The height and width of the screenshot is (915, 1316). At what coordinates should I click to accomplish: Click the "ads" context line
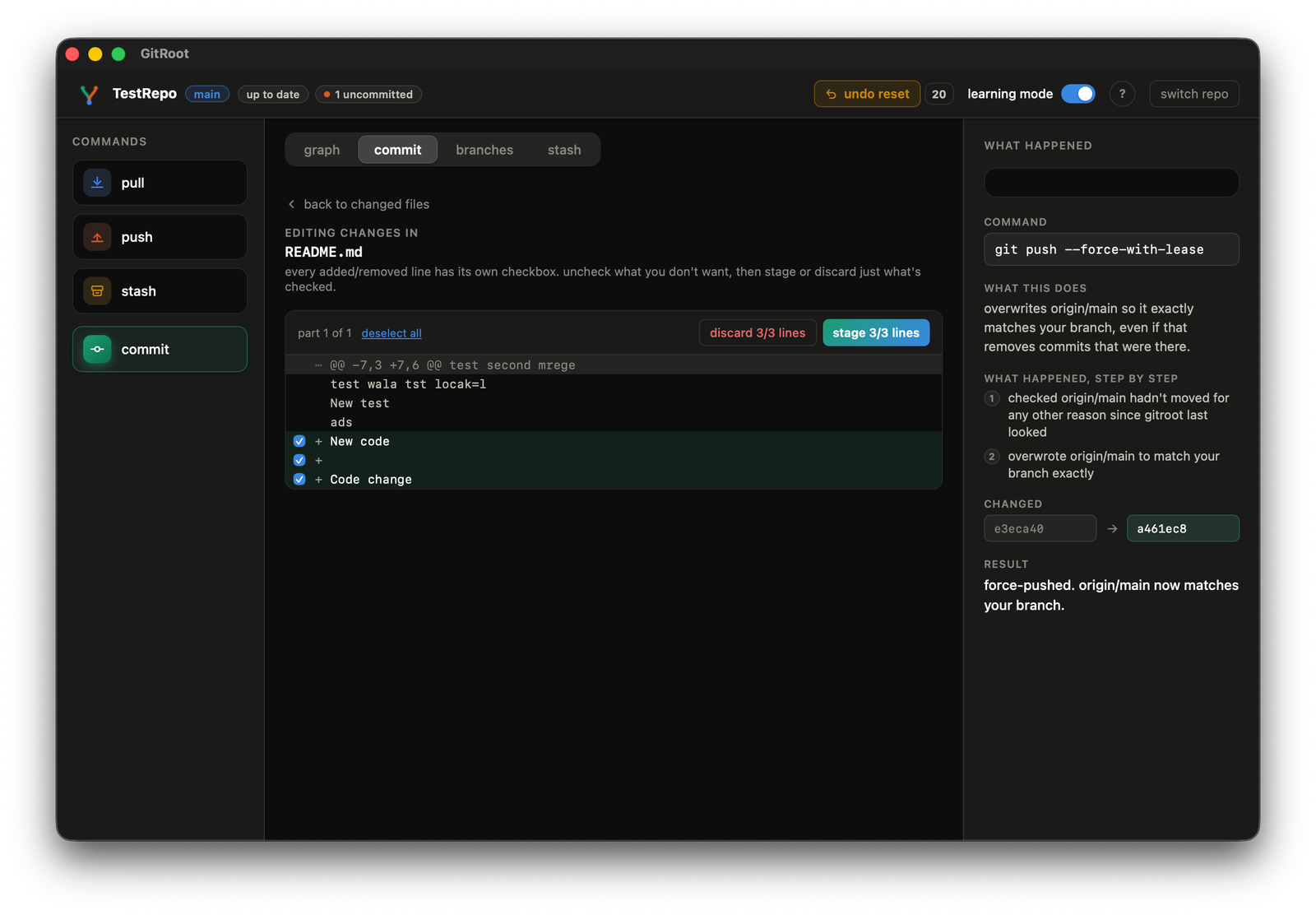(614, 422)
